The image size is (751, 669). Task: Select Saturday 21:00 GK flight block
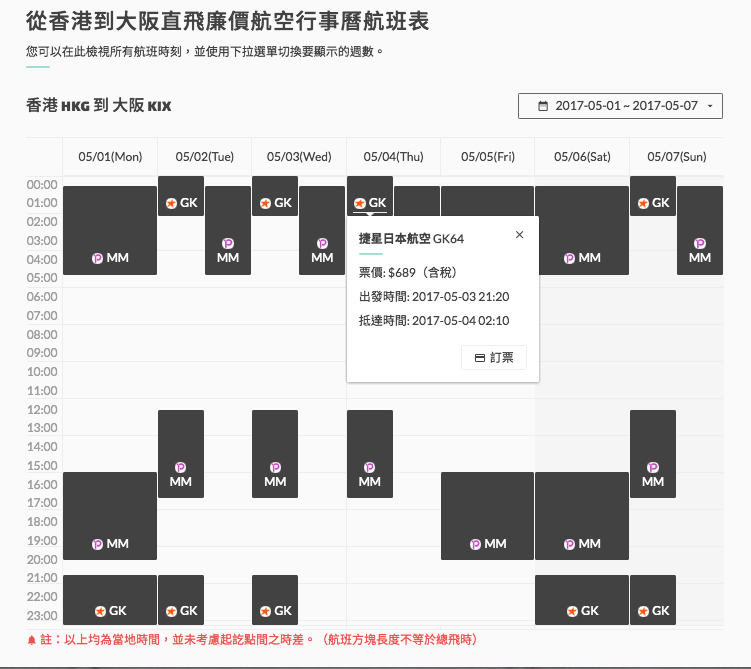[582, 600]
